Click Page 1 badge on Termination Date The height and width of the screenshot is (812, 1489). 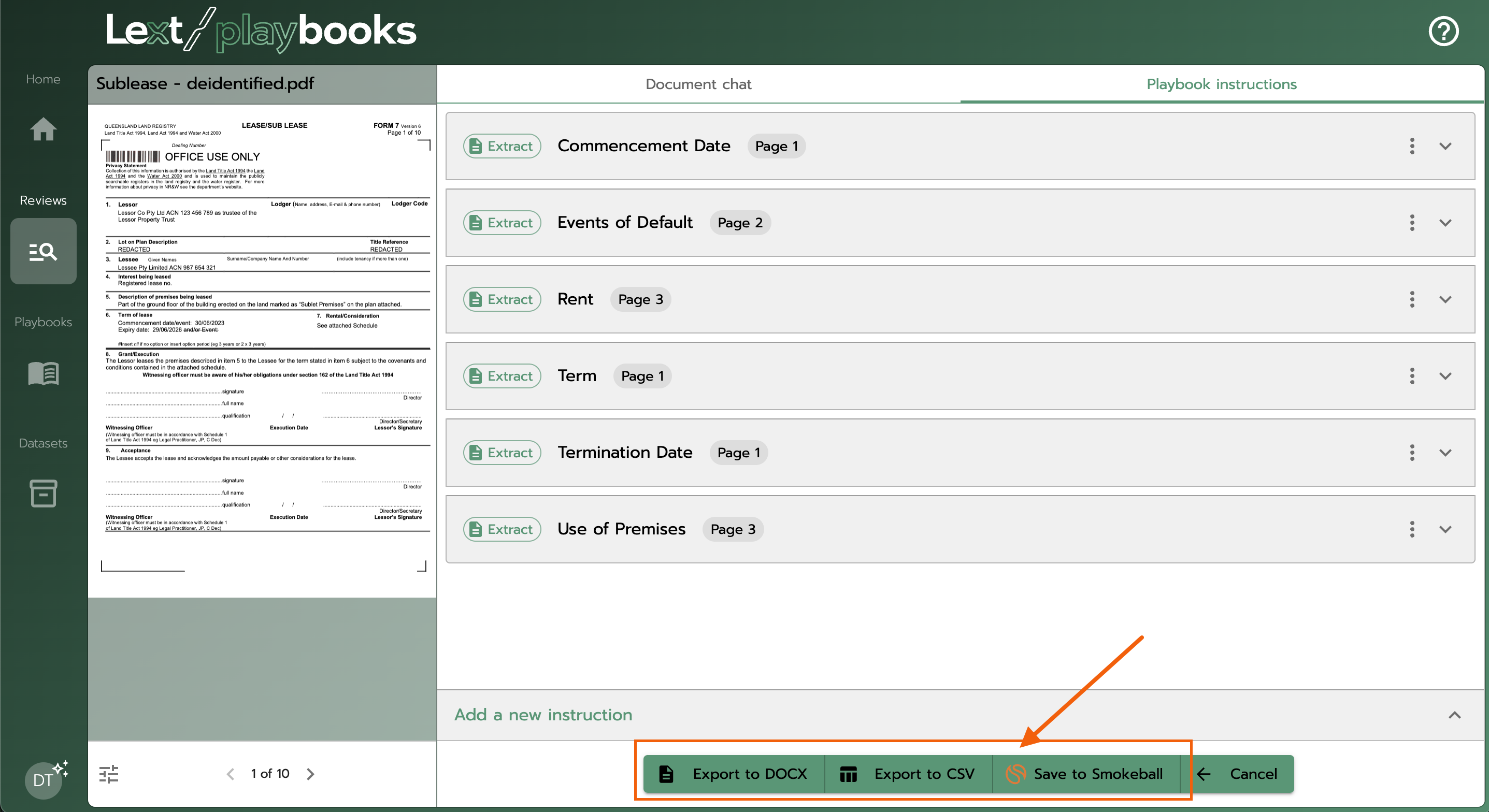click(x=739, y=453)
